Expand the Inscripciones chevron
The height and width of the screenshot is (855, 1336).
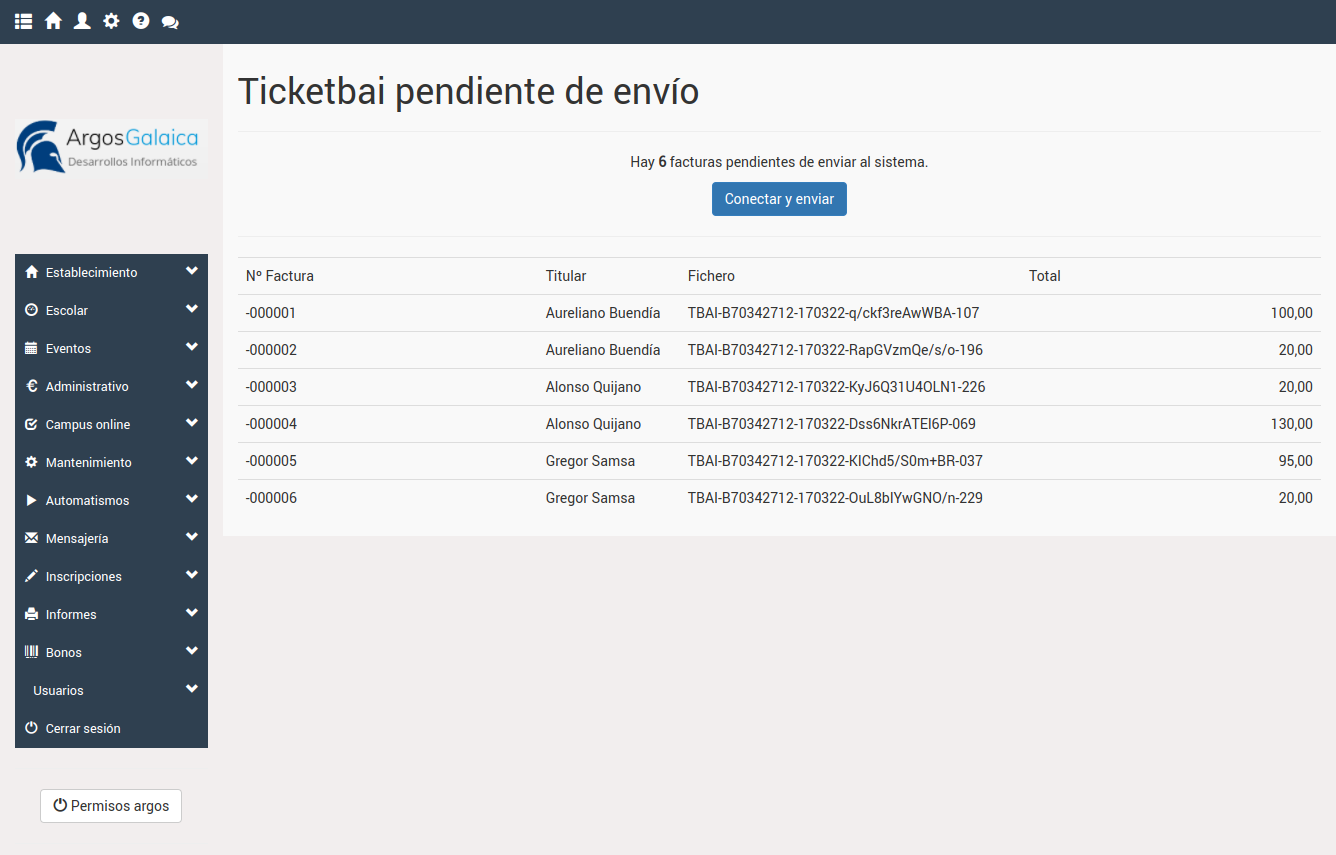tap(192, 575)
